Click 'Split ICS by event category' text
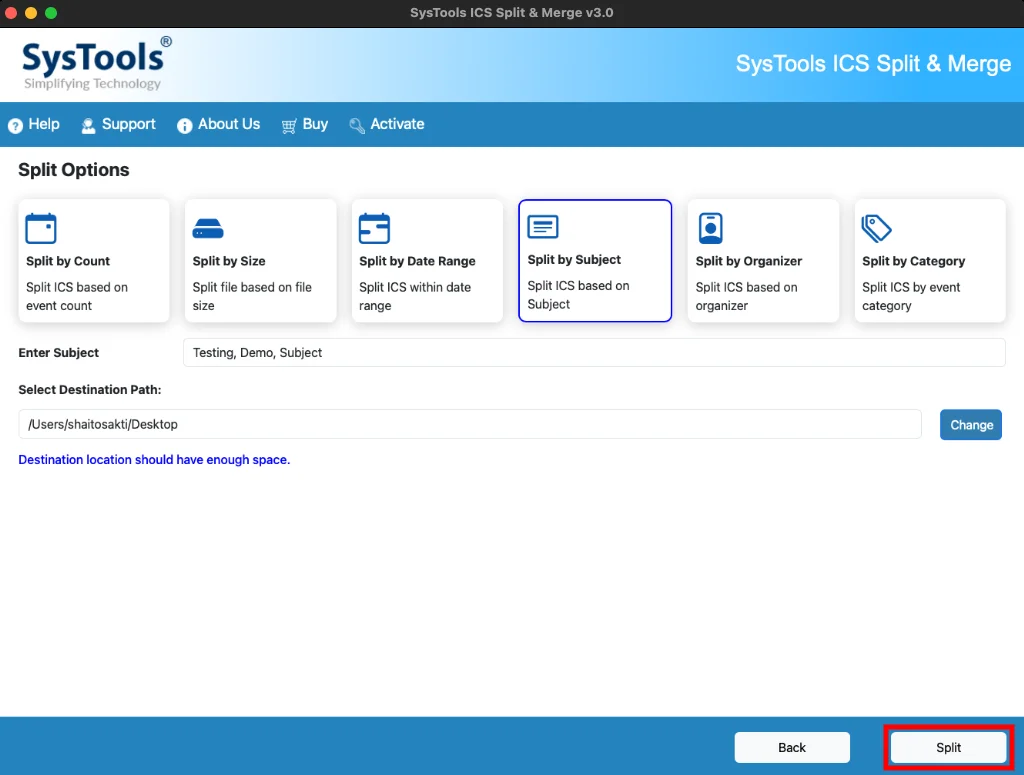Image resolution: width=1024 pixels, height=775 pixels. pyautogui.click(x=911, y=296)
